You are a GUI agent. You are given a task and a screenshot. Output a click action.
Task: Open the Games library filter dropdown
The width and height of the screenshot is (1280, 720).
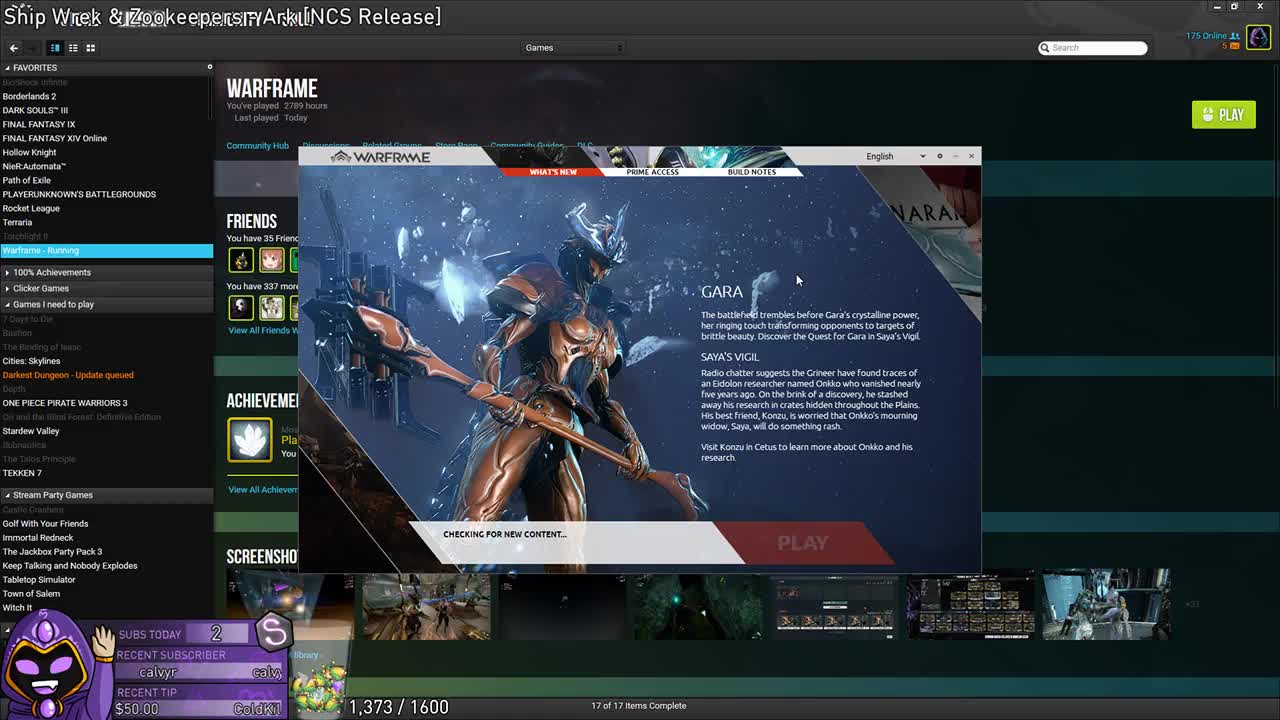point(574,48)
